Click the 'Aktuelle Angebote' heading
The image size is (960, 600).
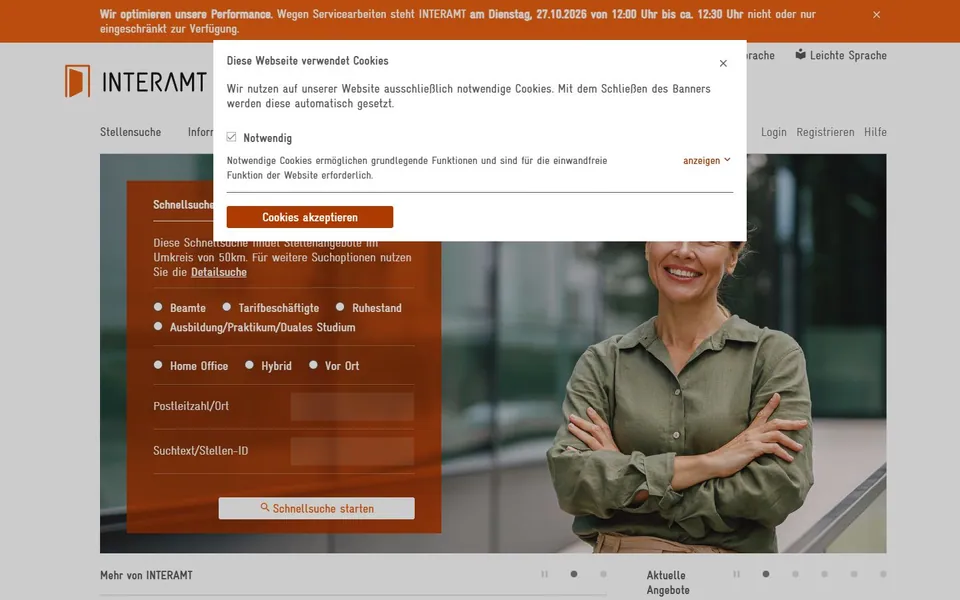click(668, 583)
